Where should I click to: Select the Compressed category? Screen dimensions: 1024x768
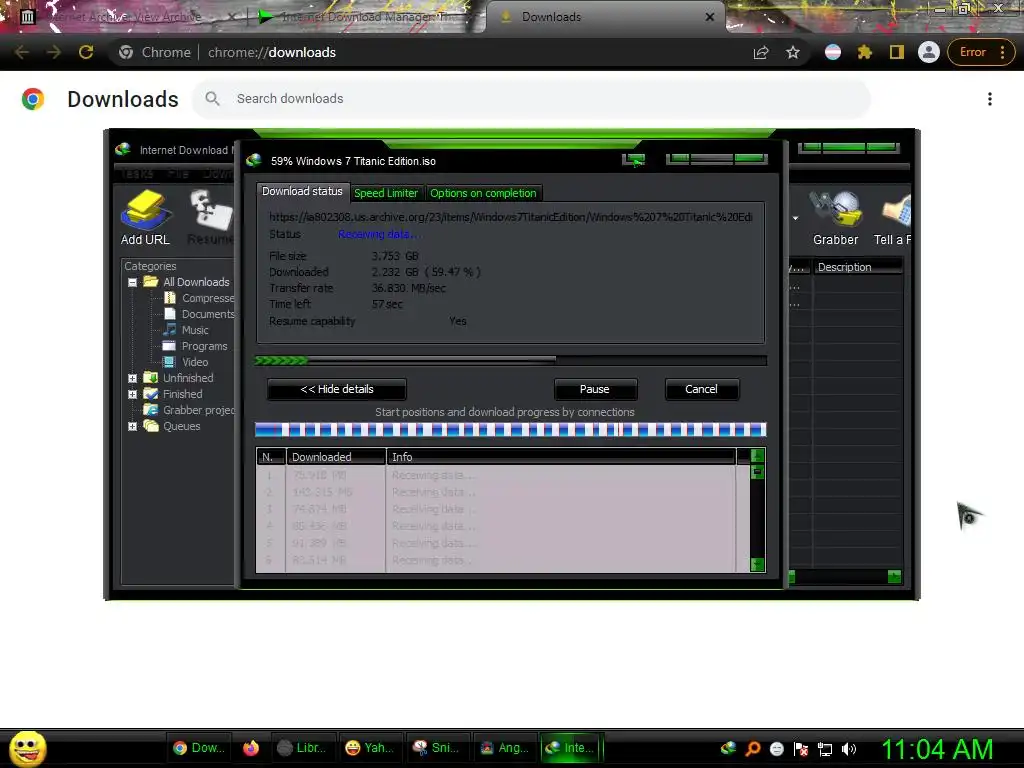[199, 298]
